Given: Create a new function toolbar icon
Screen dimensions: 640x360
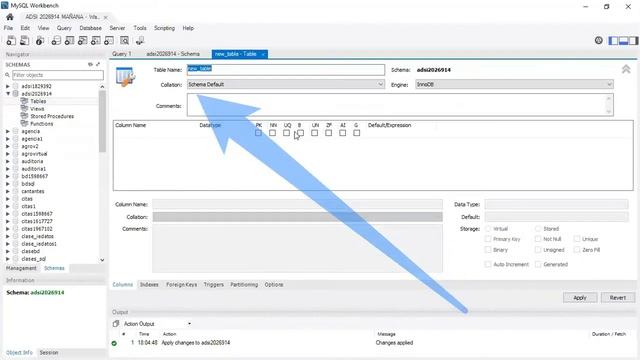Looking at the screenshot, I should (109, 40).
